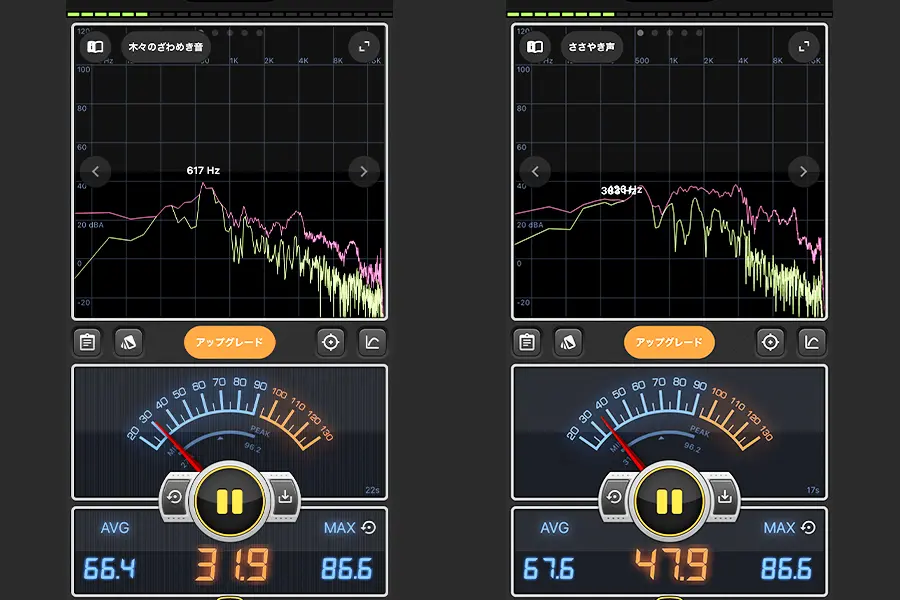
Task: Reset the measurement on right screen
Action: coord(614,497)
